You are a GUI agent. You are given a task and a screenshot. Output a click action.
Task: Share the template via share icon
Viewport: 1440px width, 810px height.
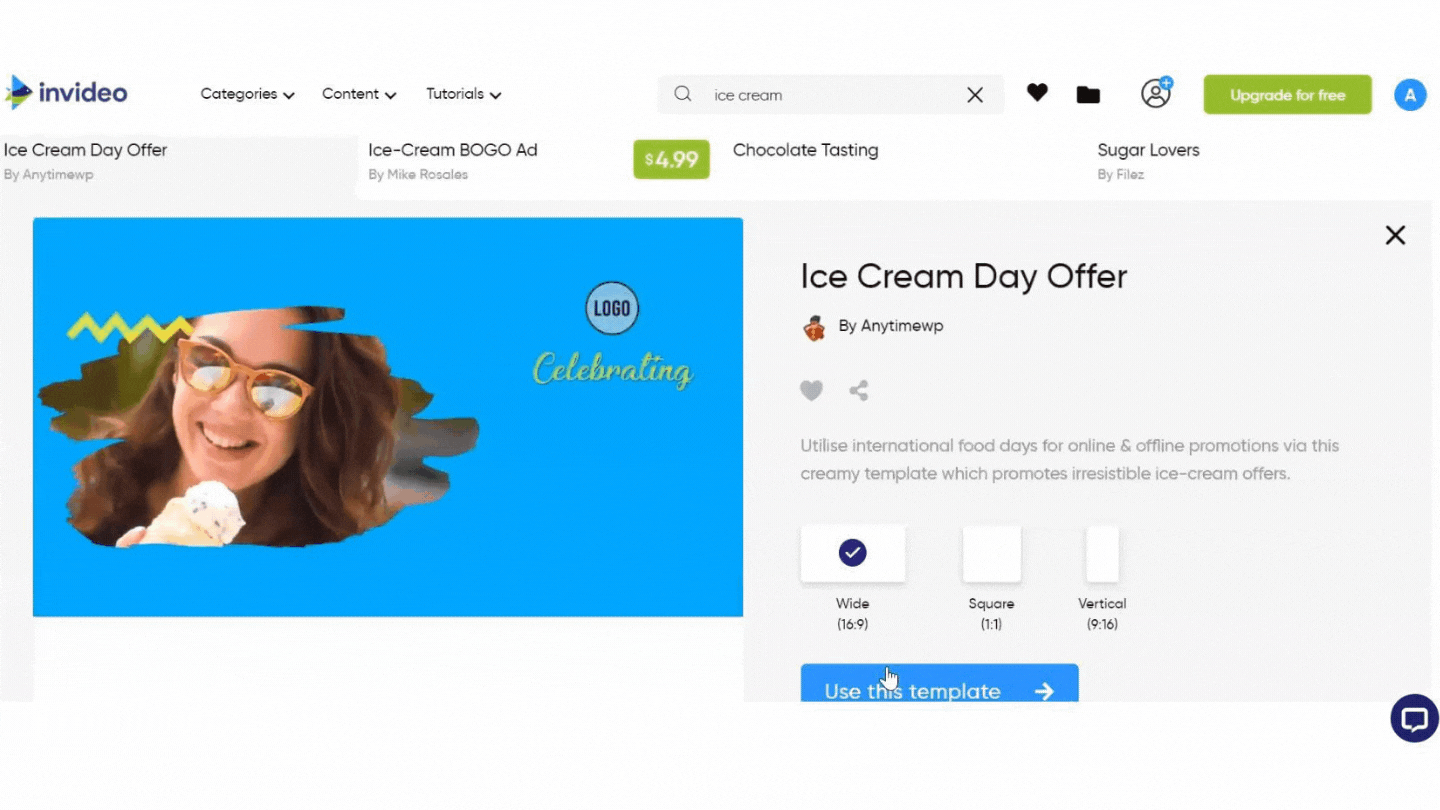(859, 391)
